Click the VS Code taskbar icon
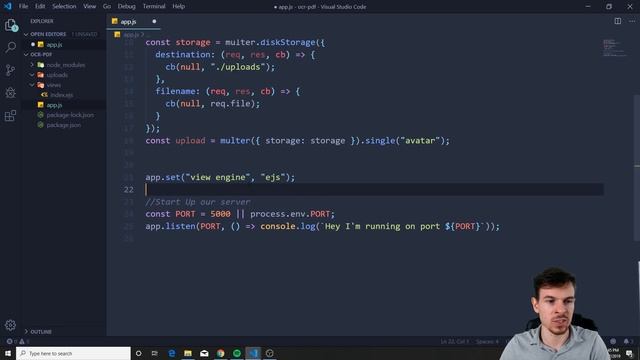640x360 pixels. [x=253, y=353]
